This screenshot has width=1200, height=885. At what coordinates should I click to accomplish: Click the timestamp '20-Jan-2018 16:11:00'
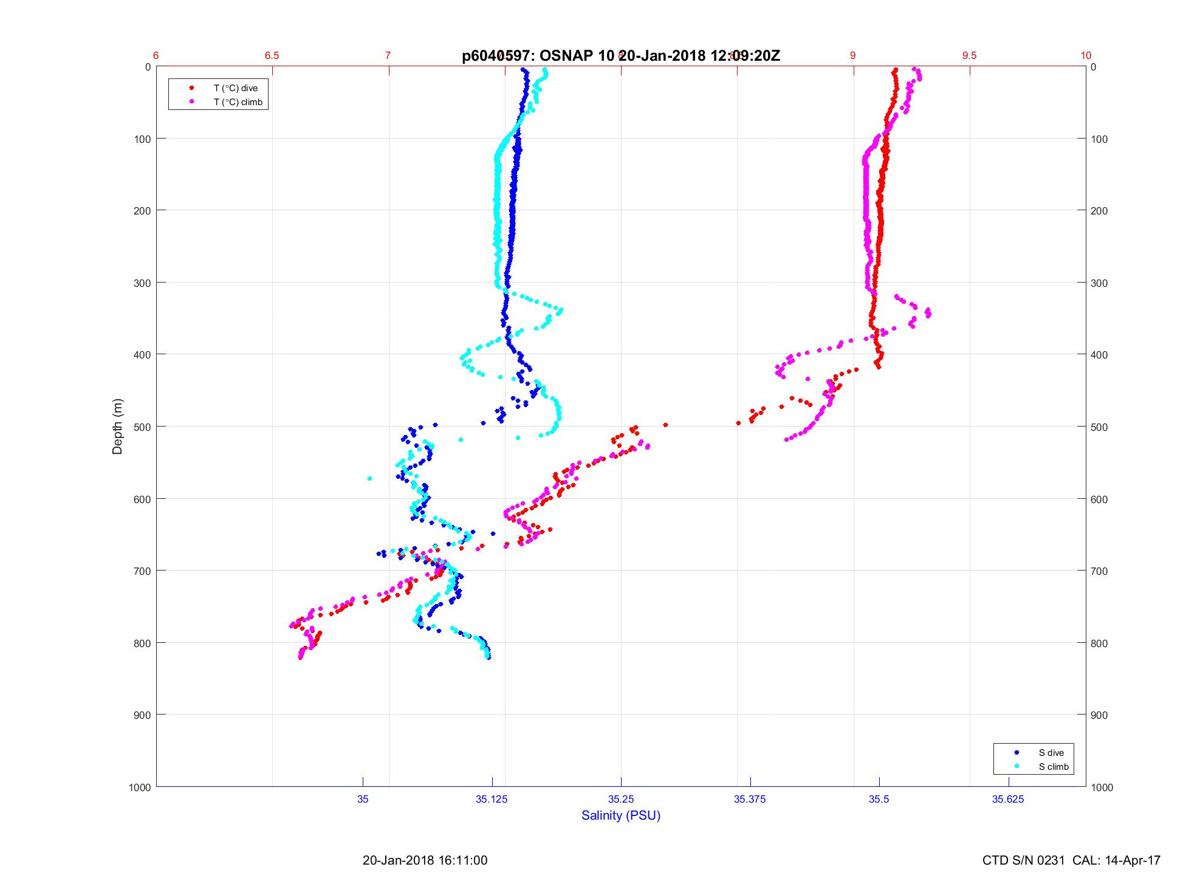[425, 860]
